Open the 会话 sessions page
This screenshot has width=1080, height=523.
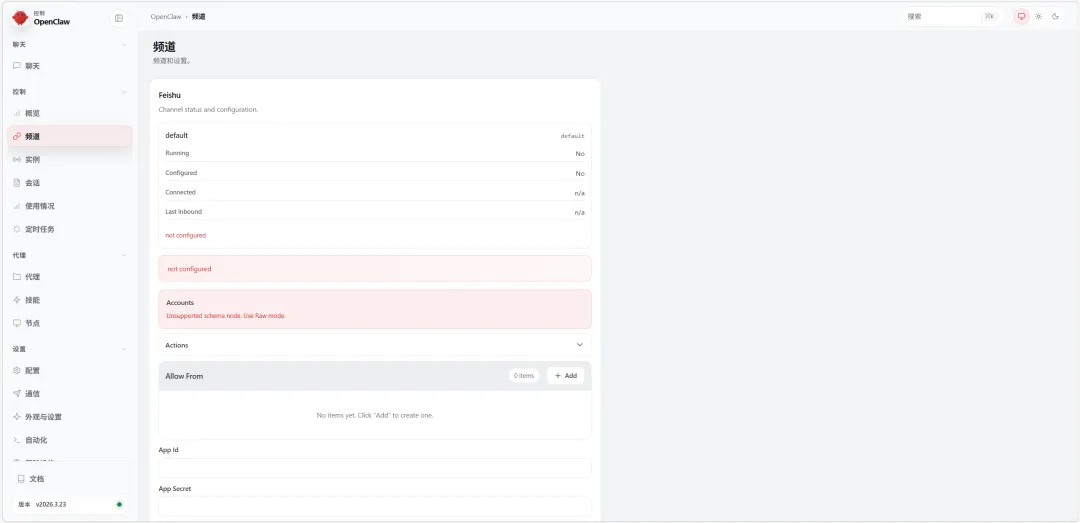coord(70,183)
